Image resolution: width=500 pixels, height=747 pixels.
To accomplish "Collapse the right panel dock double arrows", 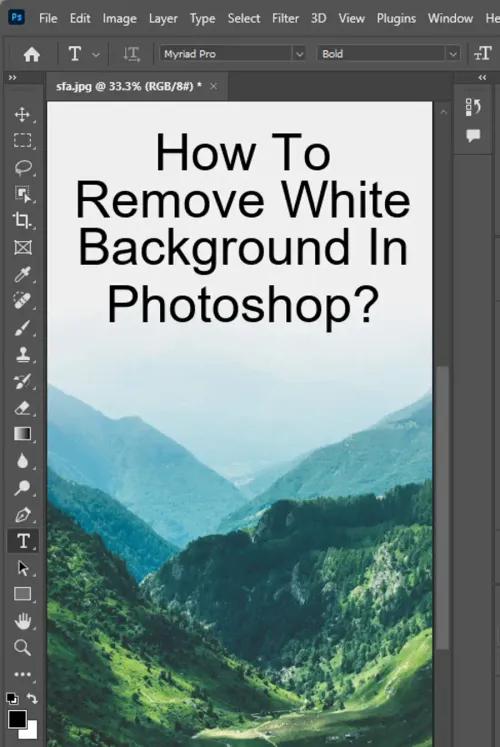I will click(x=482, y=78).
